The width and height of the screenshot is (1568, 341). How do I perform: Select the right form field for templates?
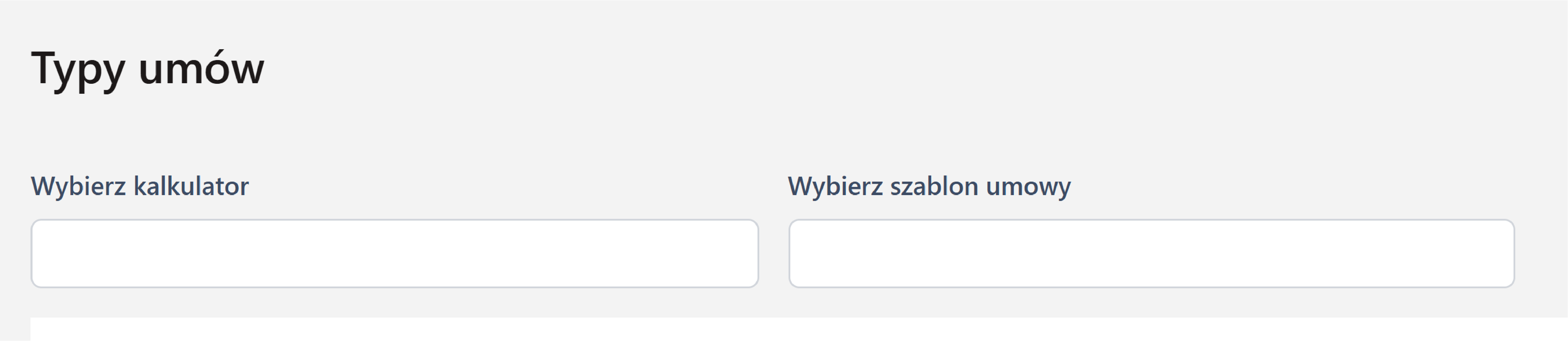click(x=1151, y=253)
